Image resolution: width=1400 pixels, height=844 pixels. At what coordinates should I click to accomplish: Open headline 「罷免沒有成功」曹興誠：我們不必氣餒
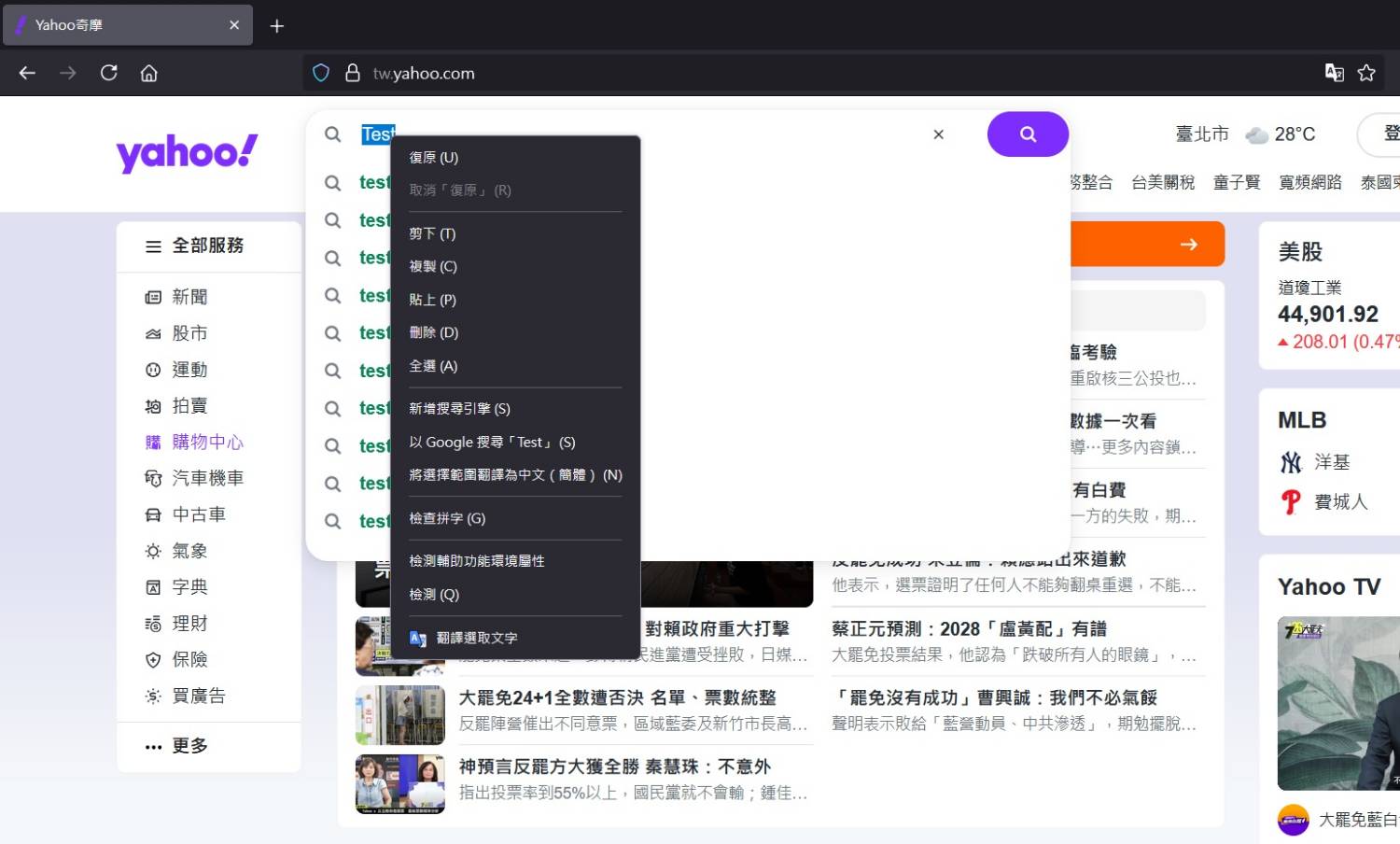coord(995,698)
